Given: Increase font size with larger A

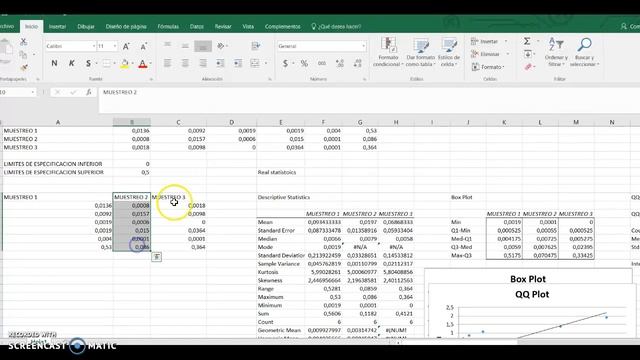Looking at the screenshot, I should click(x=126, y=47).
